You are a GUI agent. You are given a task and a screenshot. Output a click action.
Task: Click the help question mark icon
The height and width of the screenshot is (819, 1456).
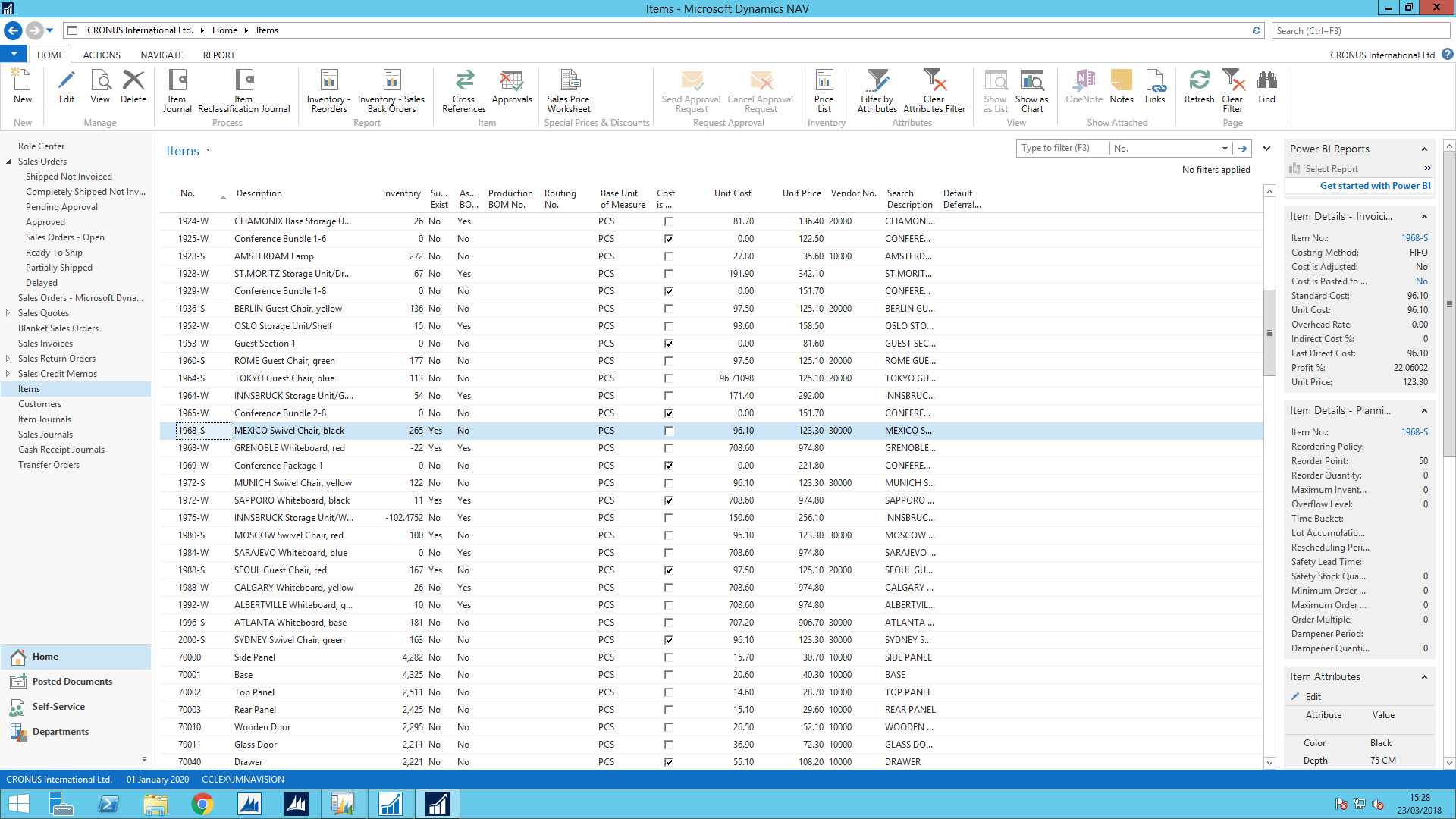pos(1448,55)
